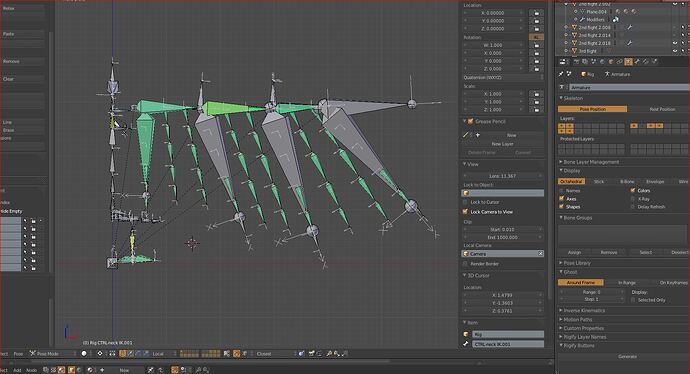Open the Render properties tab icon

click(x=576, y=62)
